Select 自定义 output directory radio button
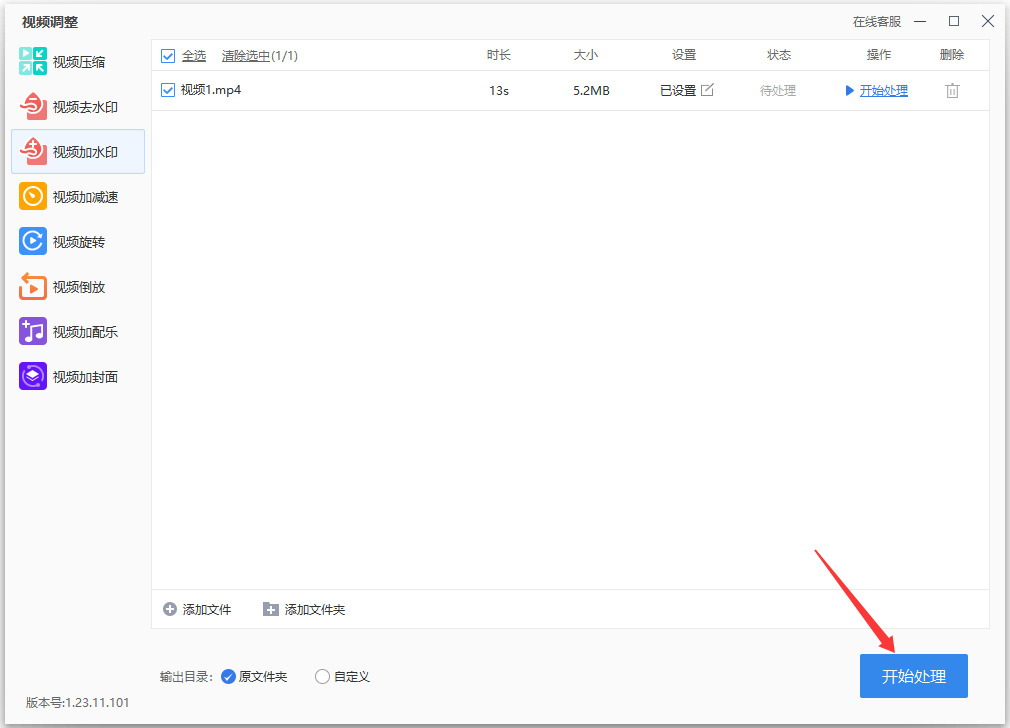 (x=322, y=676)
